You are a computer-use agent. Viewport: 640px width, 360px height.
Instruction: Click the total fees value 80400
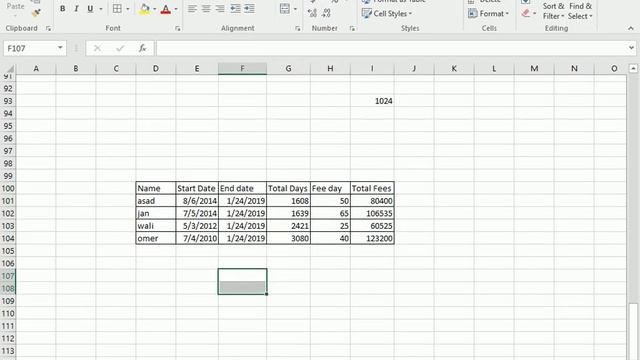tap(372, 201)
